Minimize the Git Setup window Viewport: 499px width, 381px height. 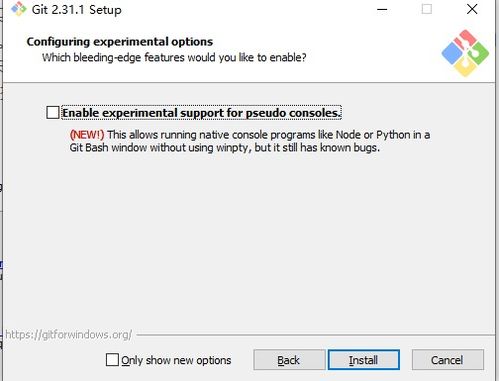[x=382, y=9]
